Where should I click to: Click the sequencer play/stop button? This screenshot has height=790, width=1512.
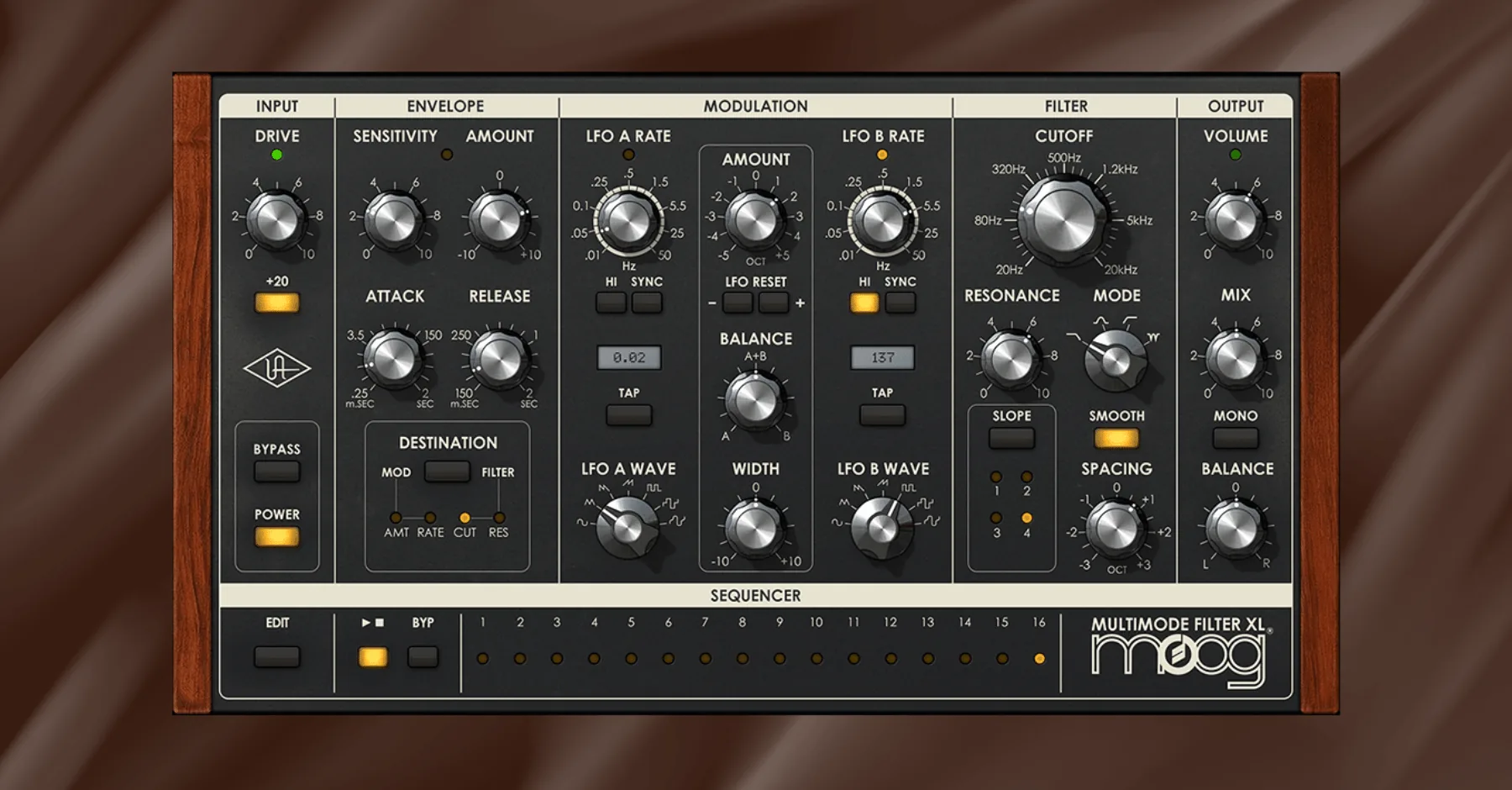[x=373, y=656]
